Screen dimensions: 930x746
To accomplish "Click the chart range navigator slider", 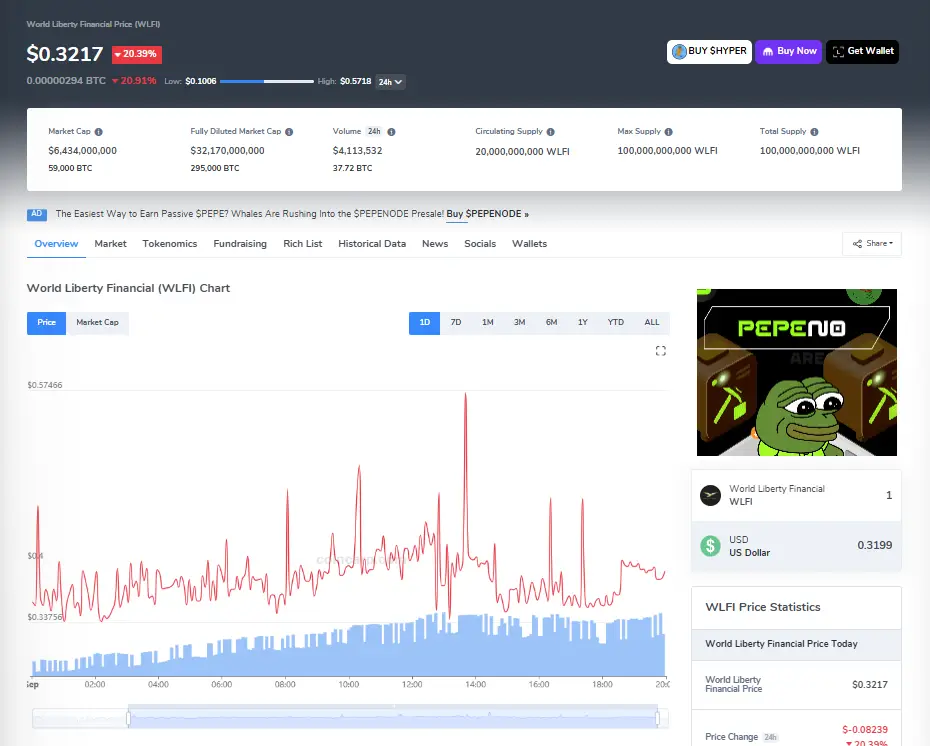I will click(x=392, y=718).
